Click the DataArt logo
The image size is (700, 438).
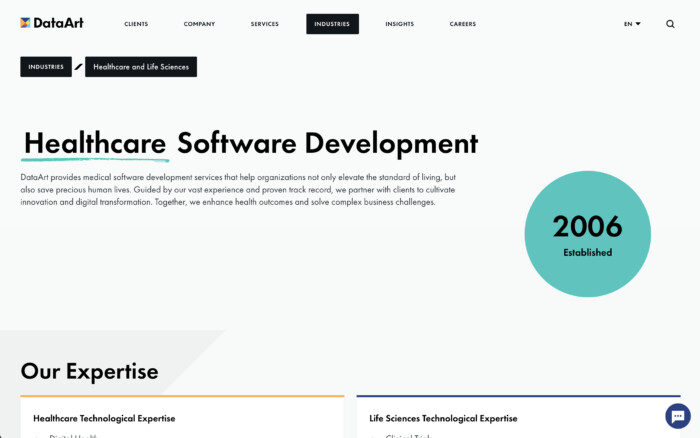pos(52,23)
